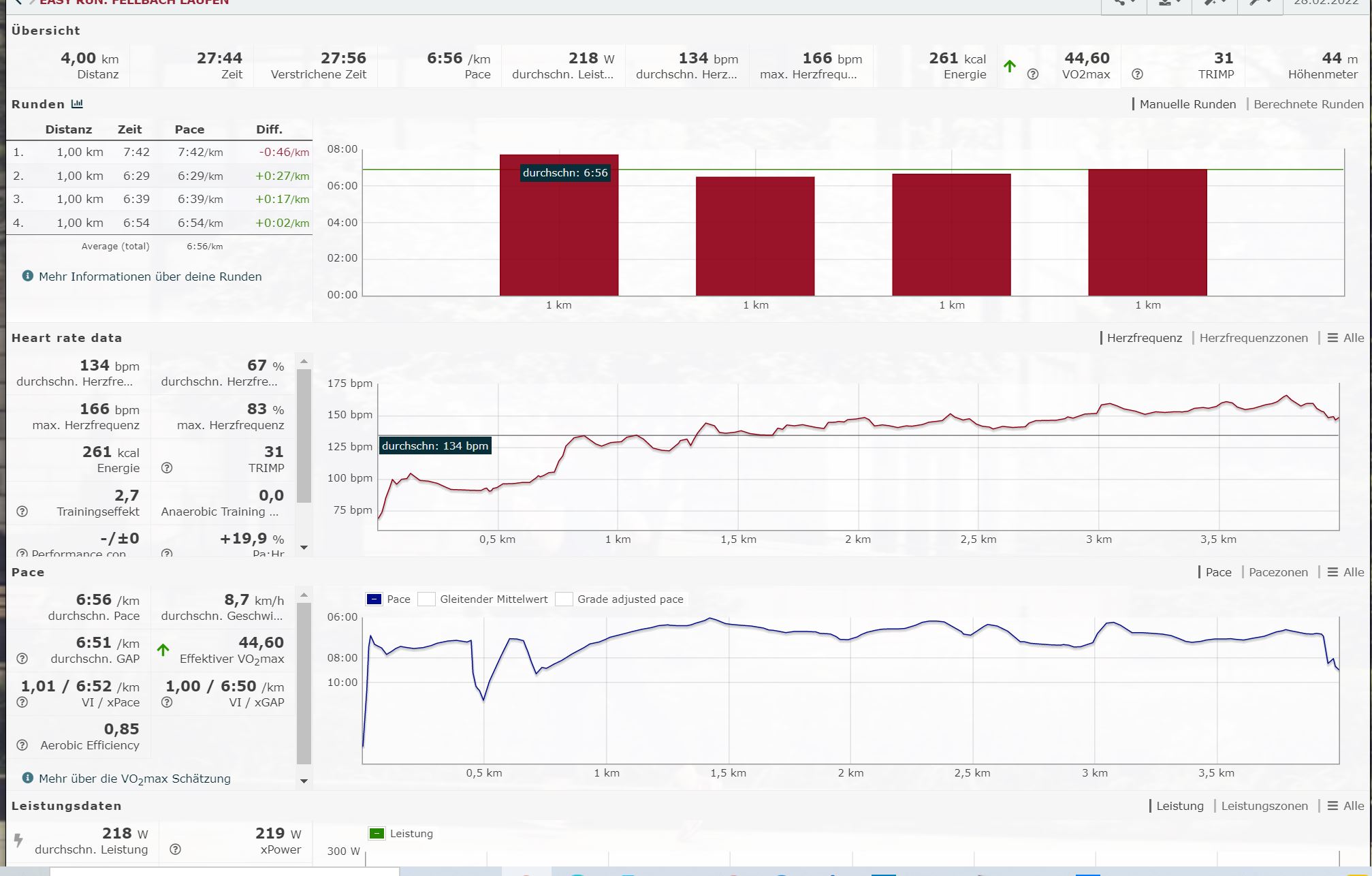Click the question mark beside durchschn. GAP

[22, 659]
